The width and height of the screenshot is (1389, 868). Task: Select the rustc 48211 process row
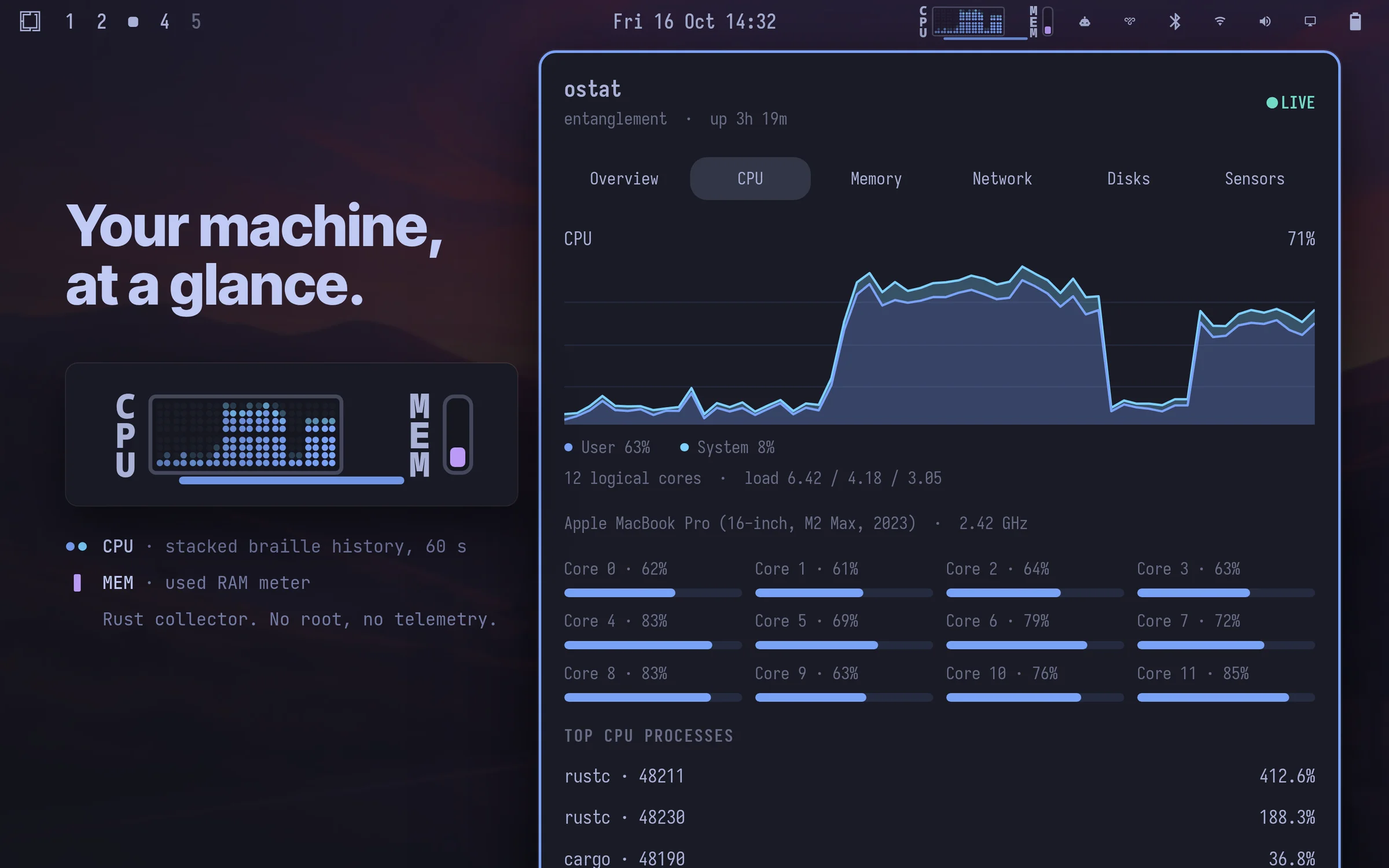[x=939, y=777]
